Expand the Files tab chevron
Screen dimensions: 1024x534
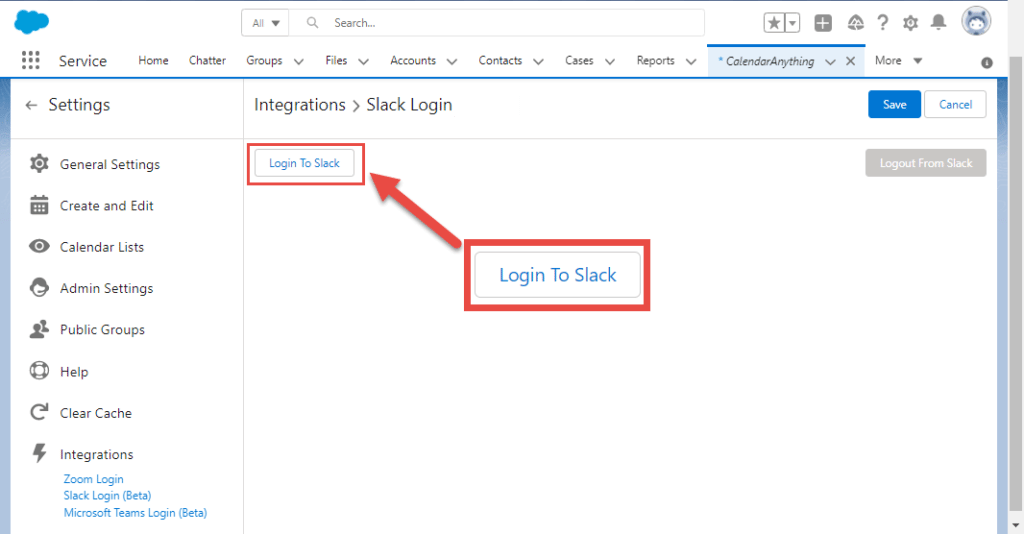click(x=364, y=61)
